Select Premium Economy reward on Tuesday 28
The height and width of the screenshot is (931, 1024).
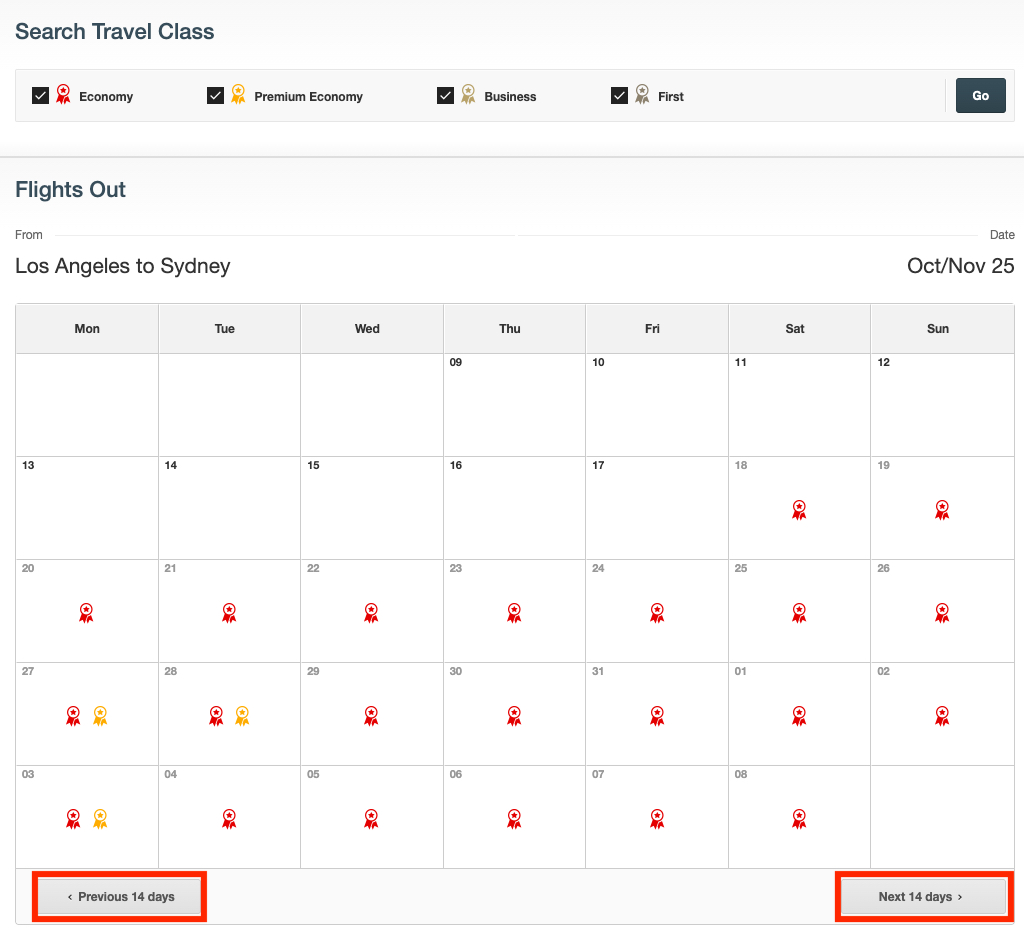click(242, 716)
